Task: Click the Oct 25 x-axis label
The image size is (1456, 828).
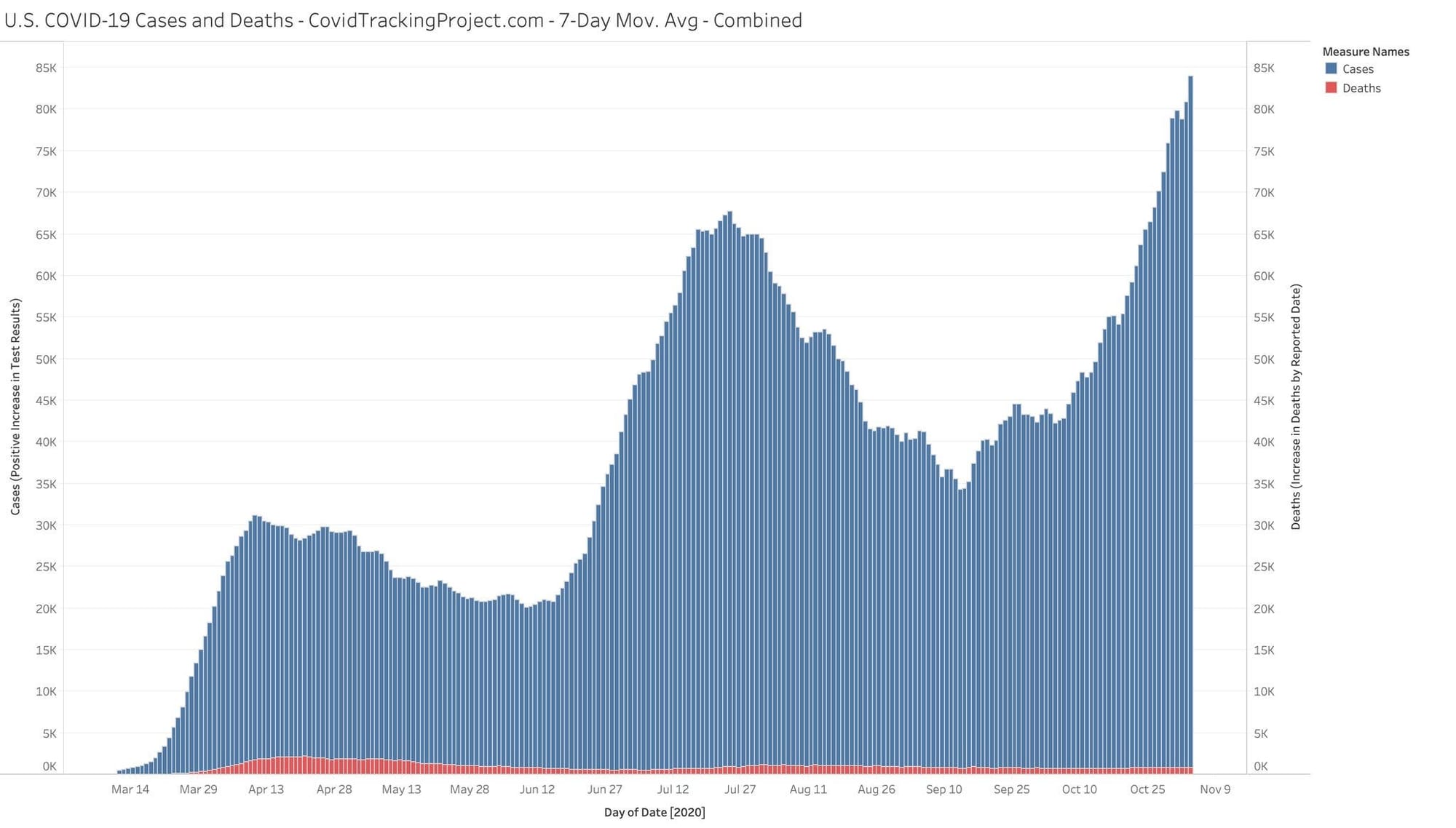Action: pos(1147,789)
